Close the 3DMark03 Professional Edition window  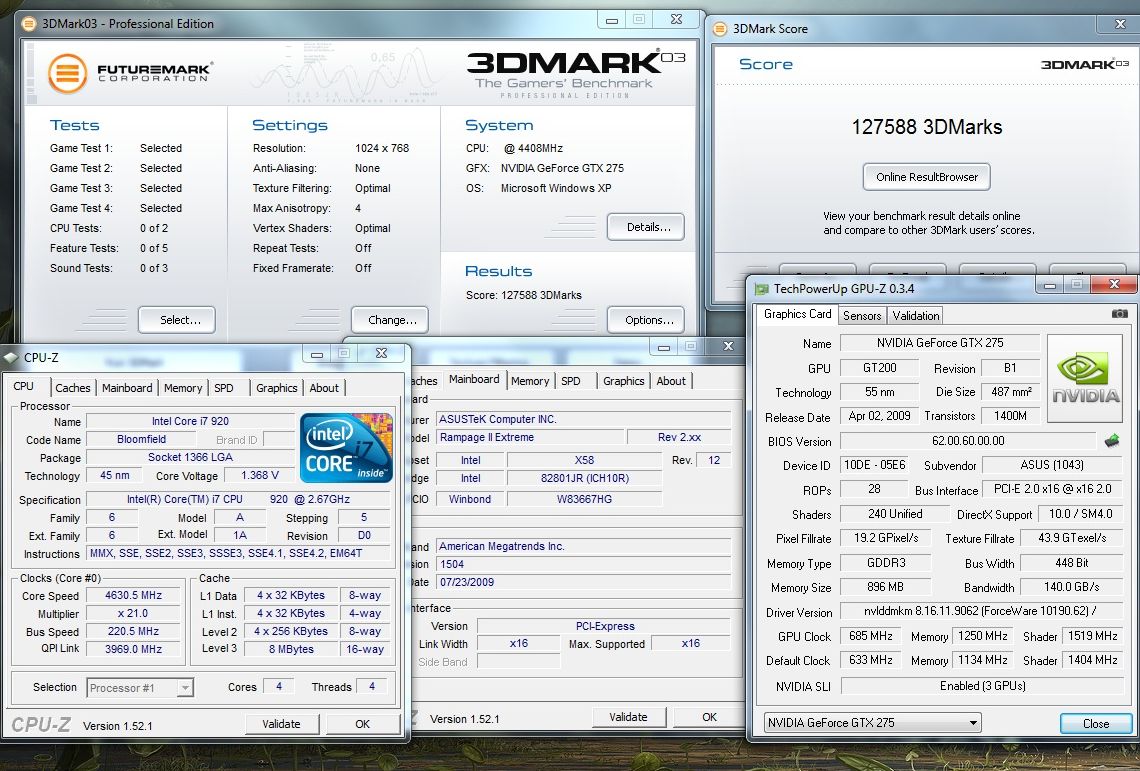676,20
